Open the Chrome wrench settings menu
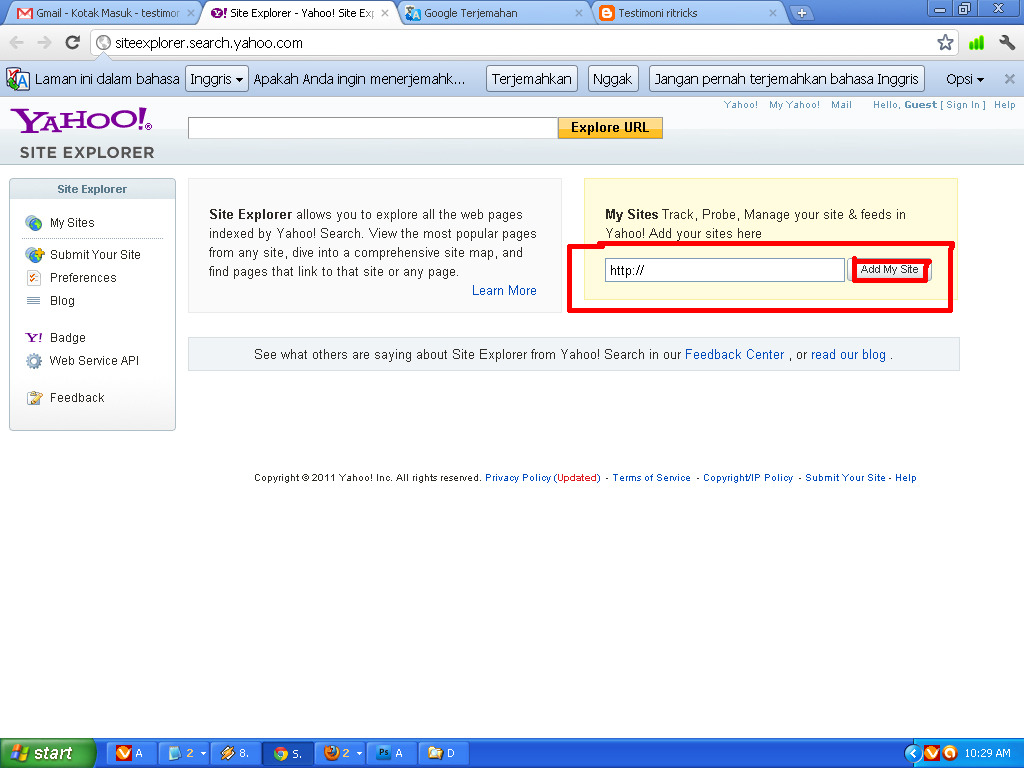 [x=1006, y=43]
